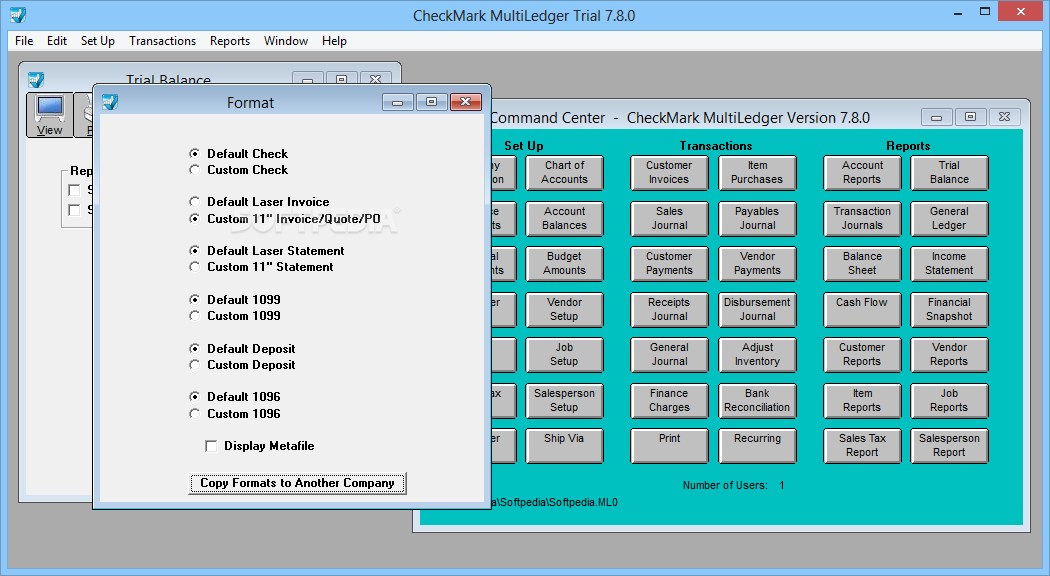Viewport: 1050px width, 576px height.
Task: Open the File menu
Action: 24,41
